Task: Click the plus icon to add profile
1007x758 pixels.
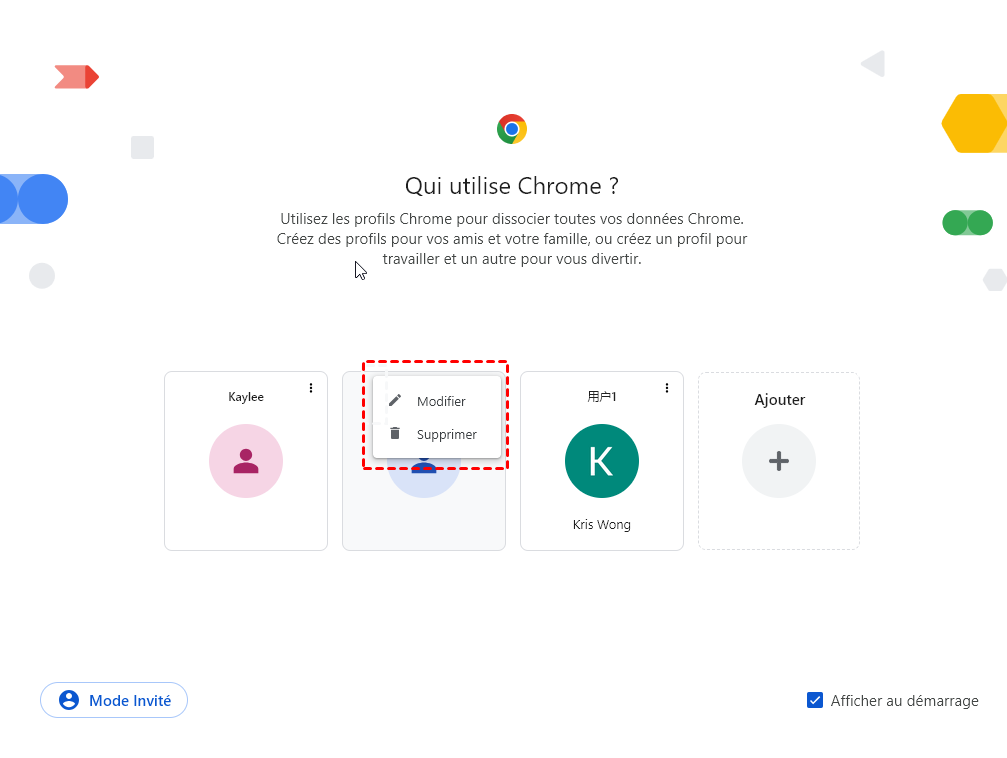Action: coord(779,461)
